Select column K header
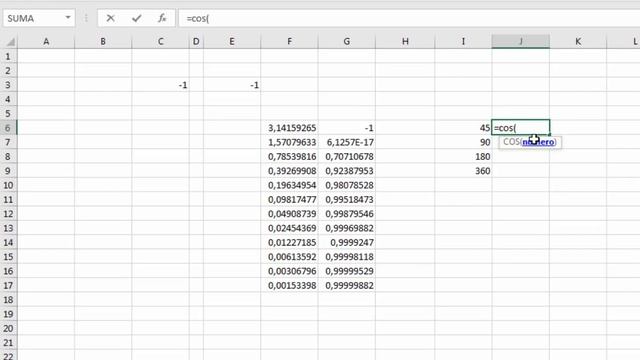This screenshot has height=360, width=640. 578,42
